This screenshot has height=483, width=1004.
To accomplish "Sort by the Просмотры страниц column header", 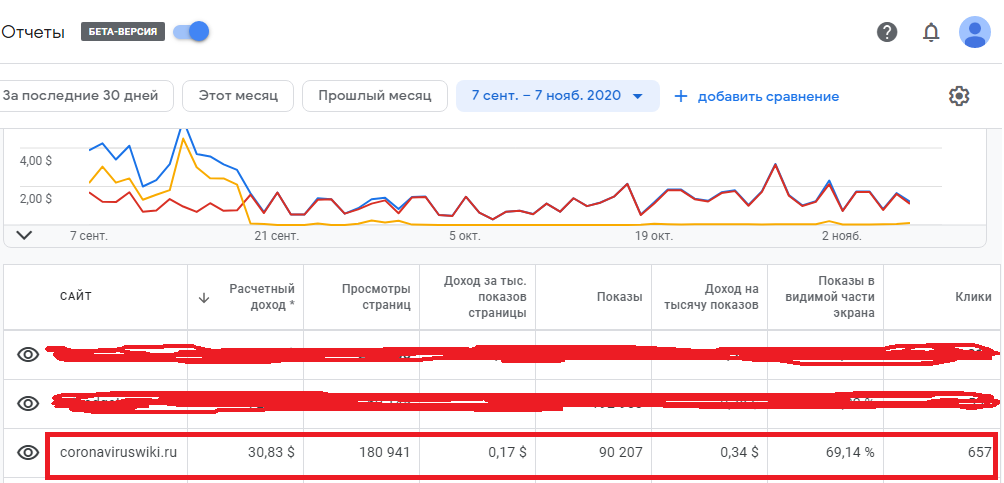I will [x=376, y=296].
